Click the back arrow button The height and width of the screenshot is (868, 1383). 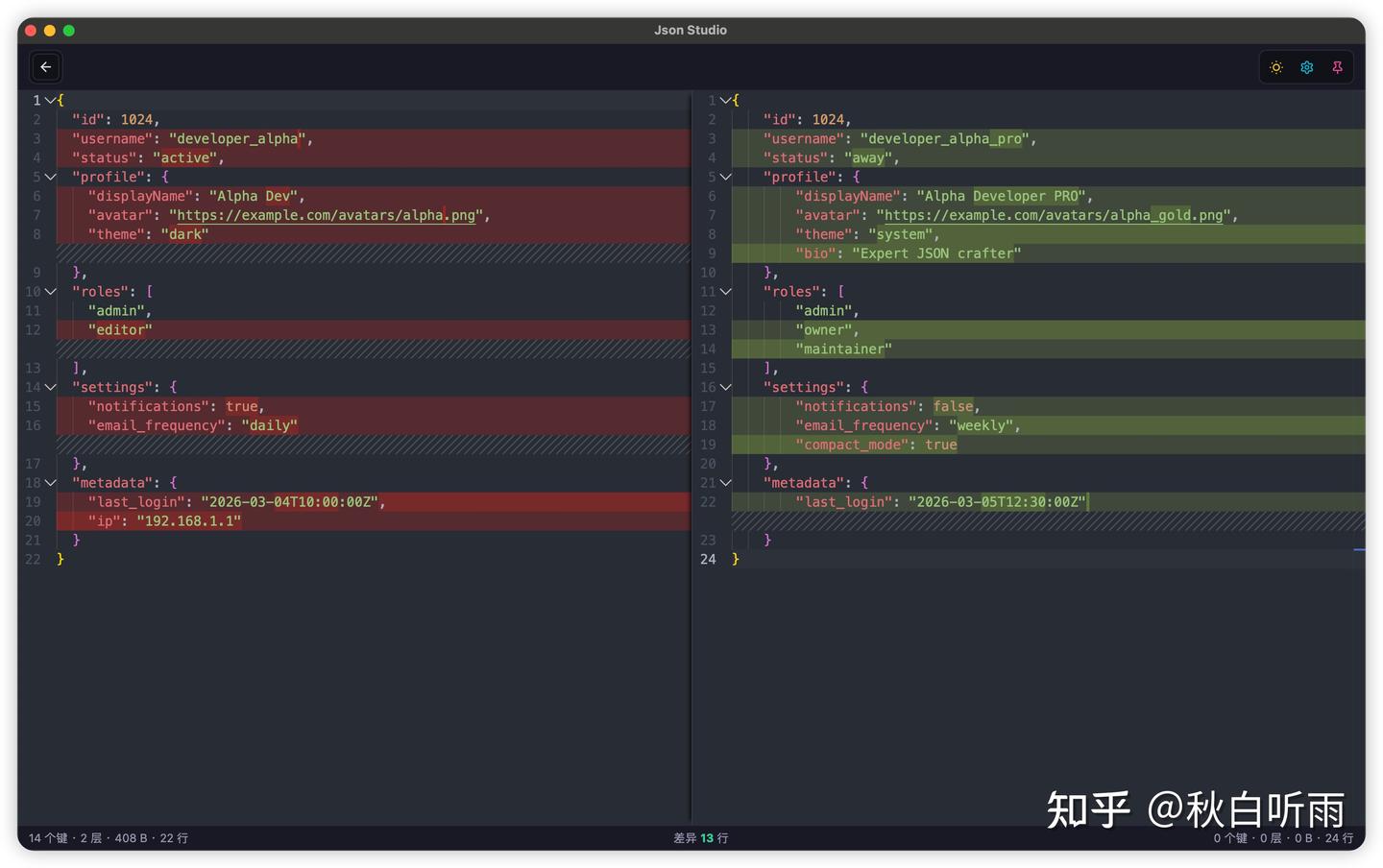point(46,67)
